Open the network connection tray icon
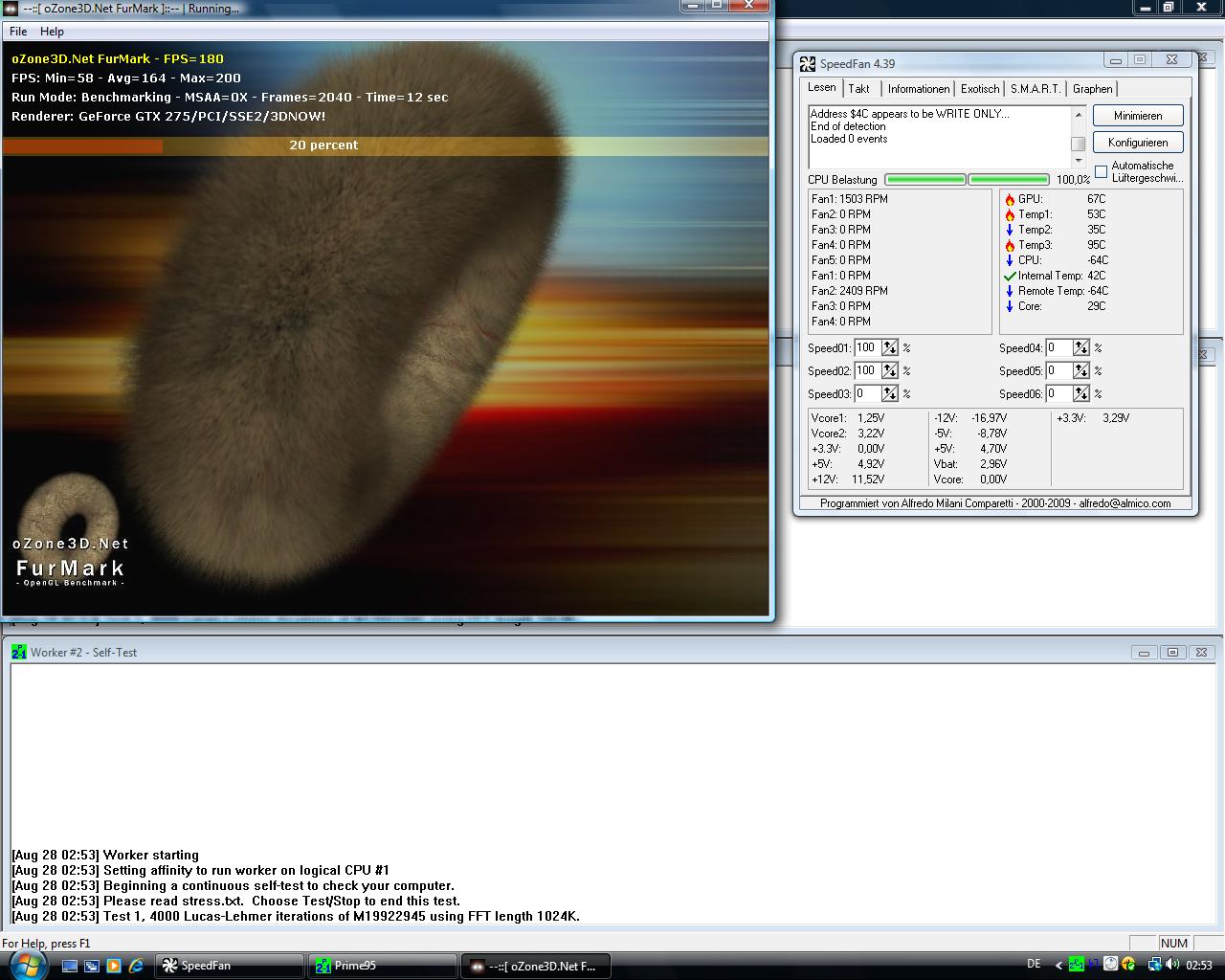Screen dimensions: 1225x980 (x=1155, y=965)
